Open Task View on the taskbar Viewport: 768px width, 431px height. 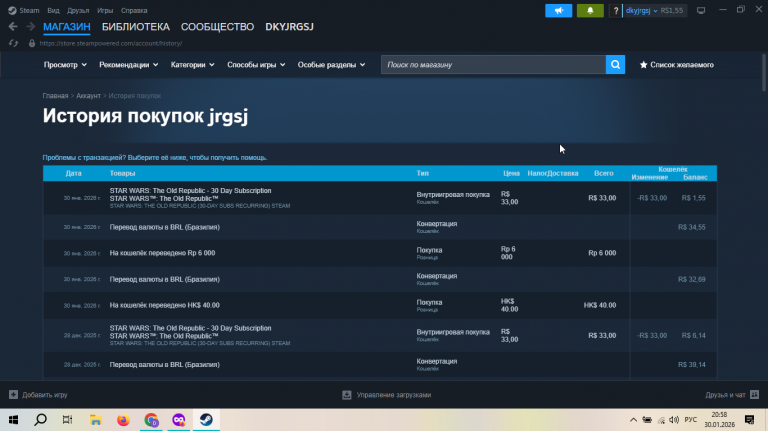tap(68, 420)
